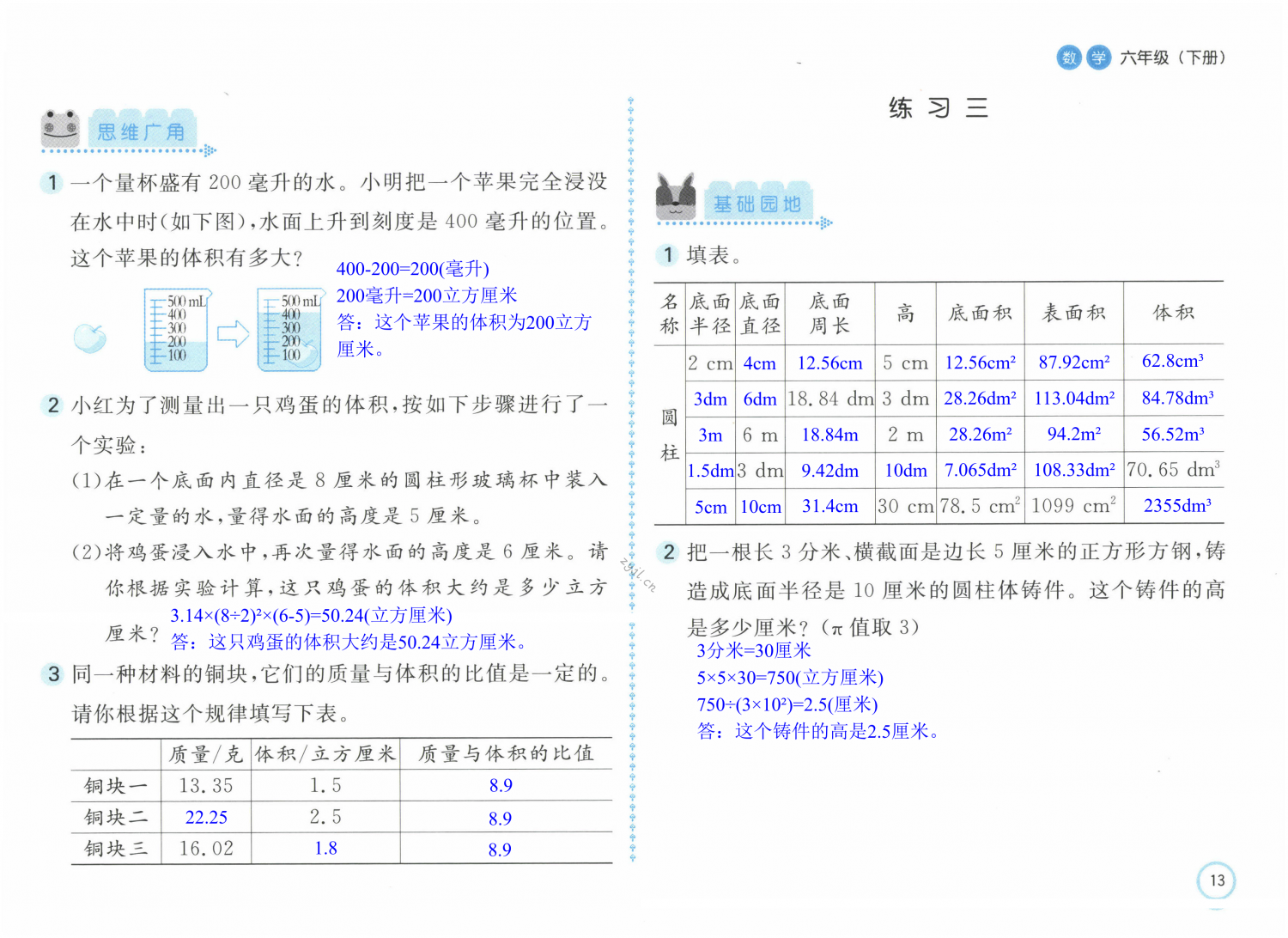Click the 思维广角 section heading
The height and width of the screenshot is (938, 1288).
142,131
